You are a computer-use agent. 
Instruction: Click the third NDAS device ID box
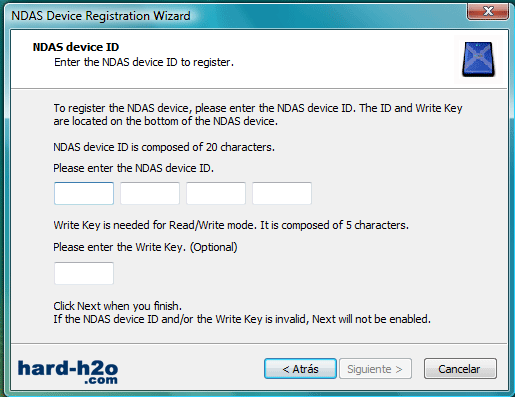click(216, 193)
